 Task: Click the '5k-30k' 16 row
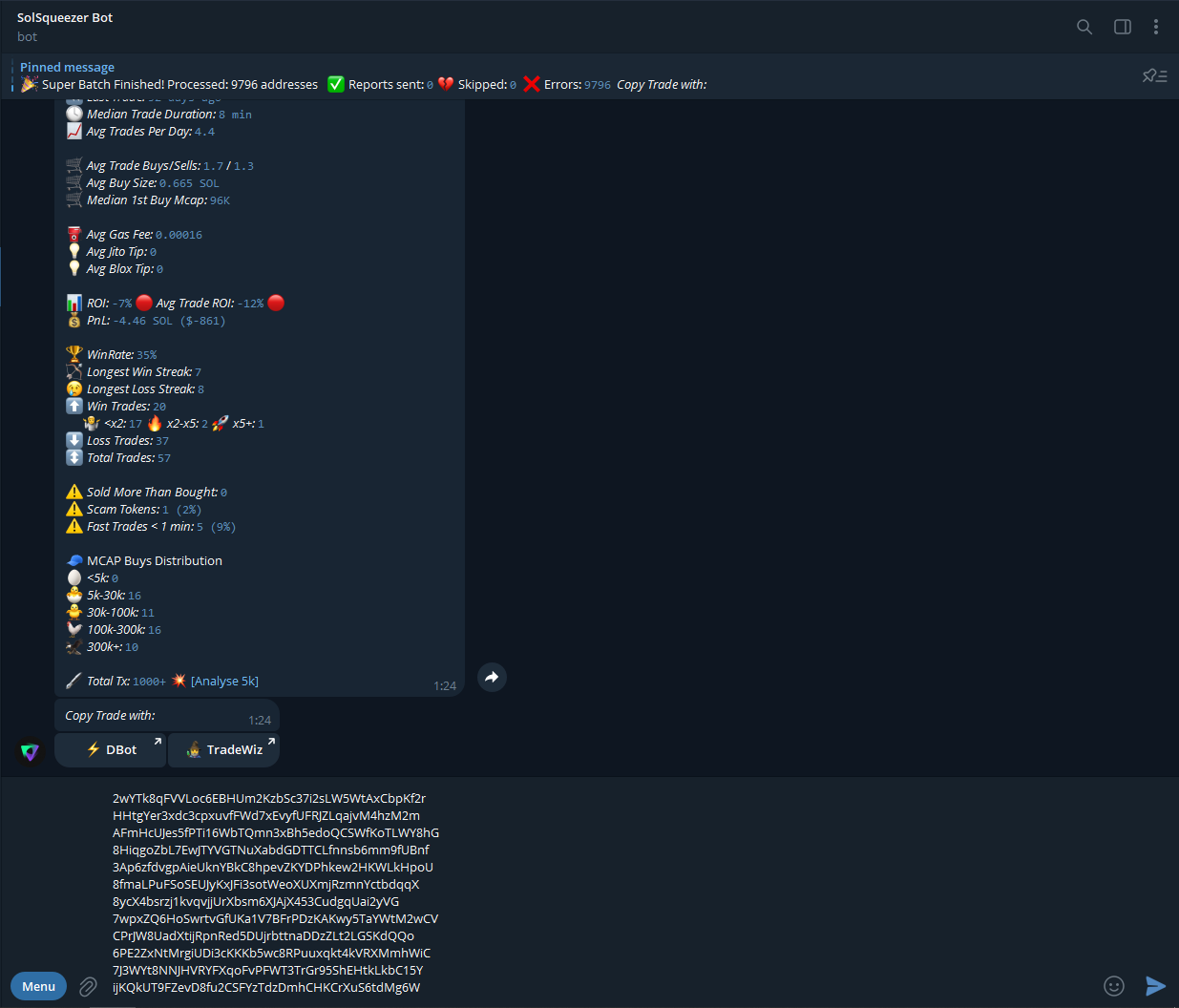(104, 596)
